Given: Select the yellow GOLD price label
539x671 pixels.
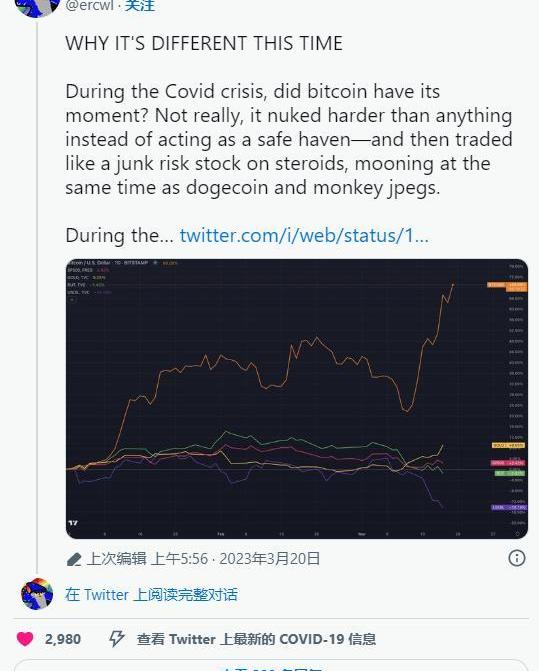Looking at the screenshot, I should (508, 445).
